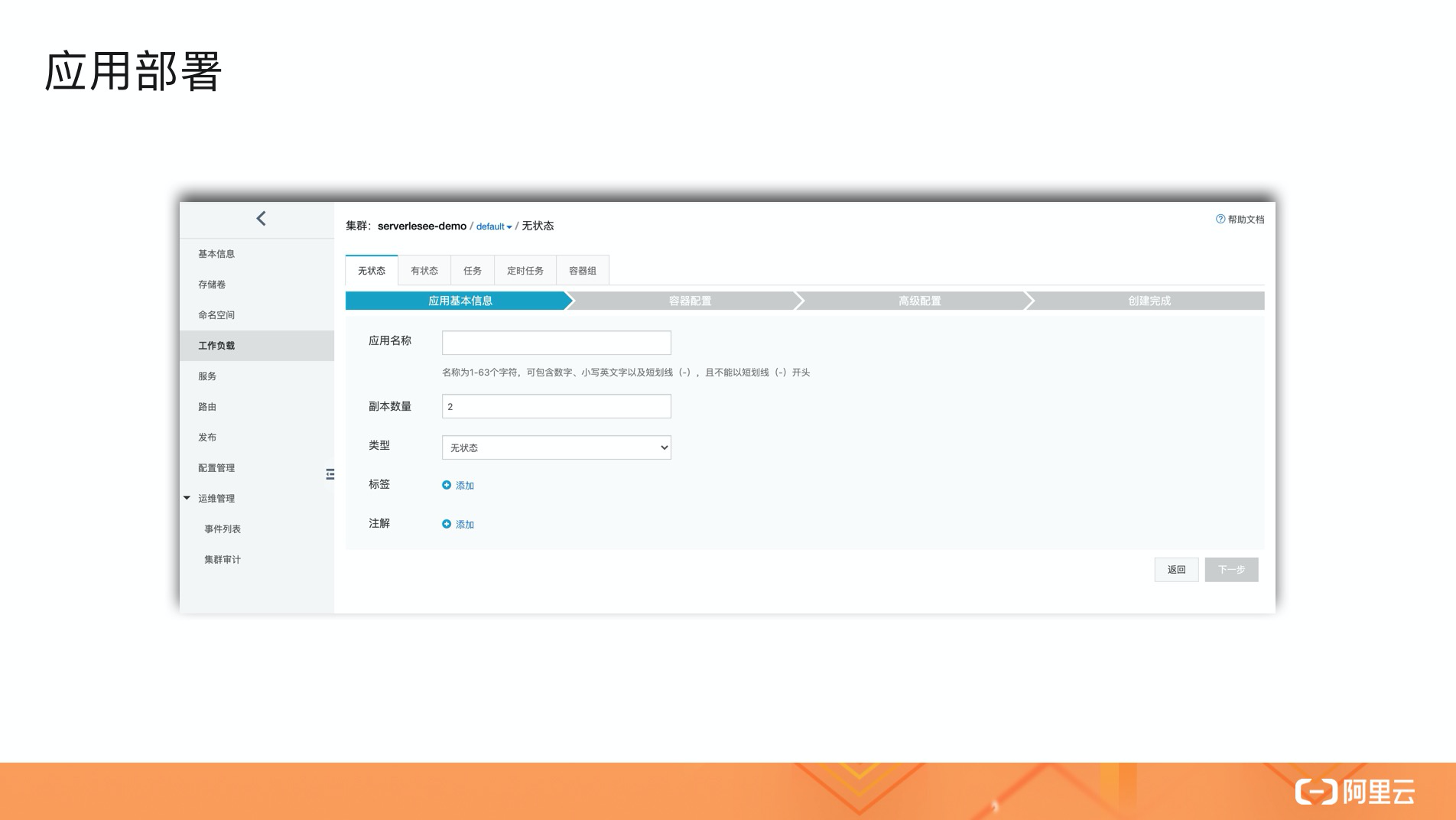1456x820 pixels.
Task: Jump to the 容器配置 wizard step
Action: 689,301
